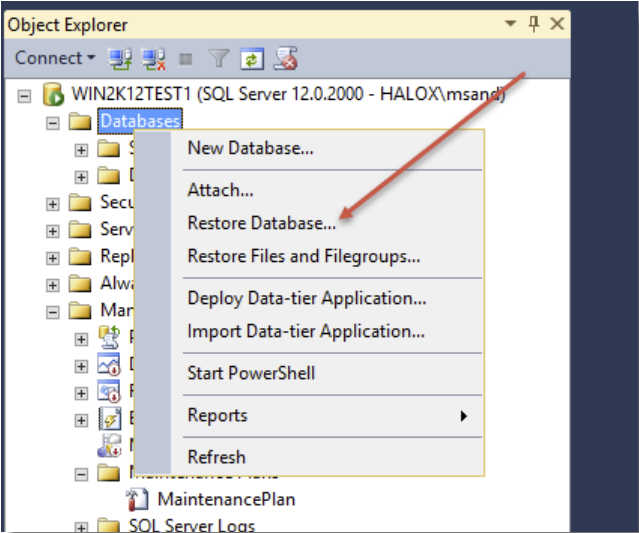Collapse the Man... folder node

tap(53, 312)
